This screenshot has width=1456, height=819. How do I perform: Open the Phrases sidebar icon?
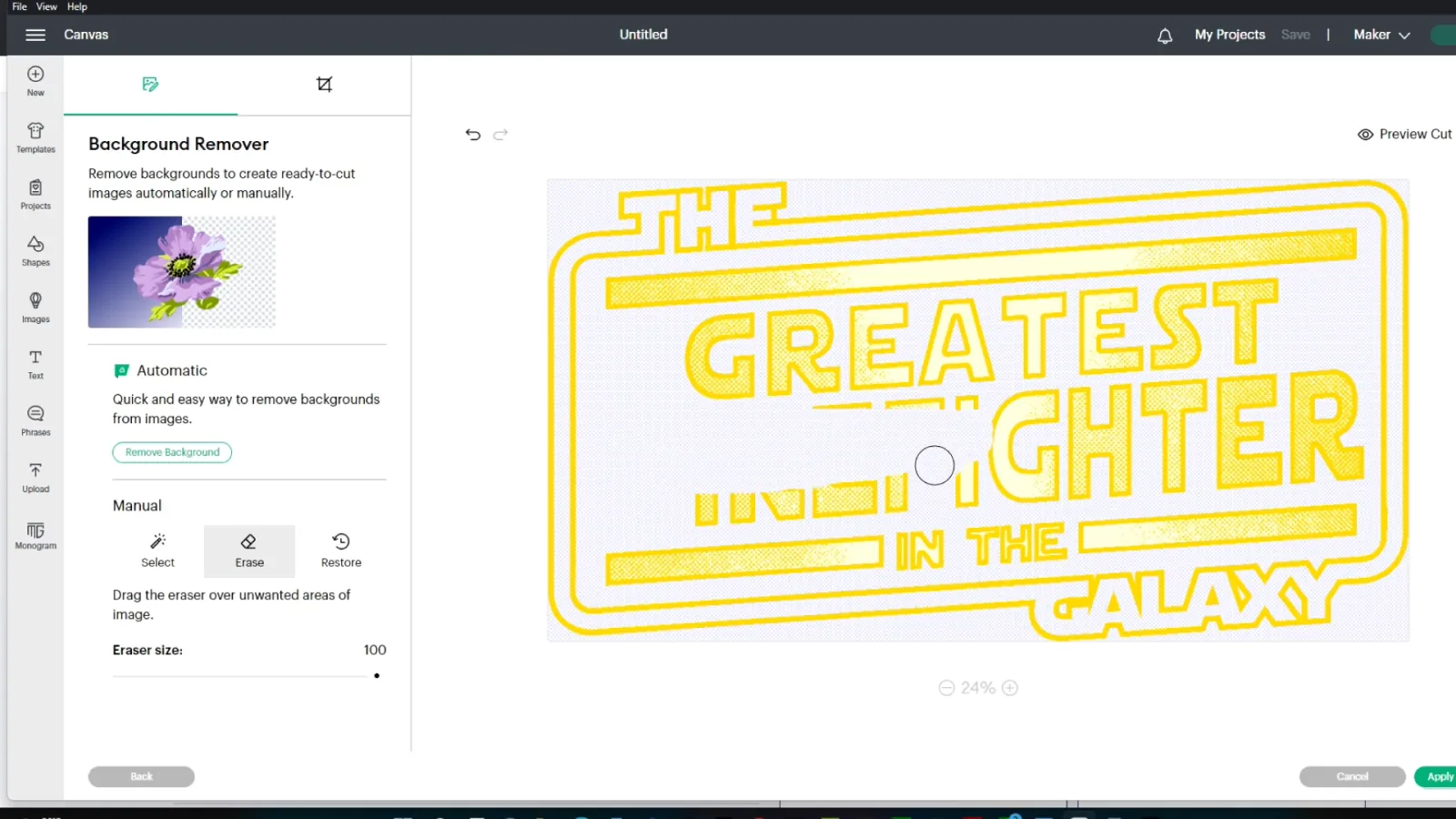pos(35,420)
